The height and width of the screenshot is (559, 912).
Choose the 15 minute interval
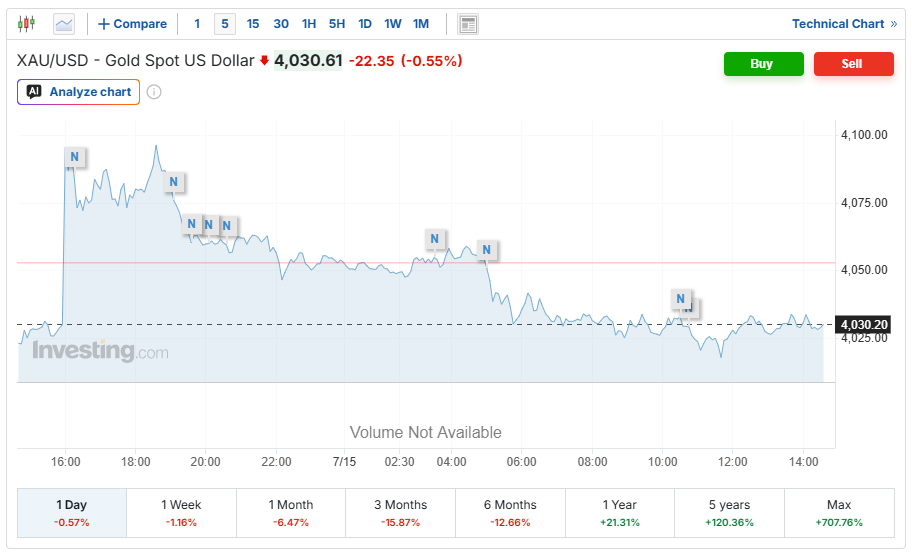tap(252, 24)
